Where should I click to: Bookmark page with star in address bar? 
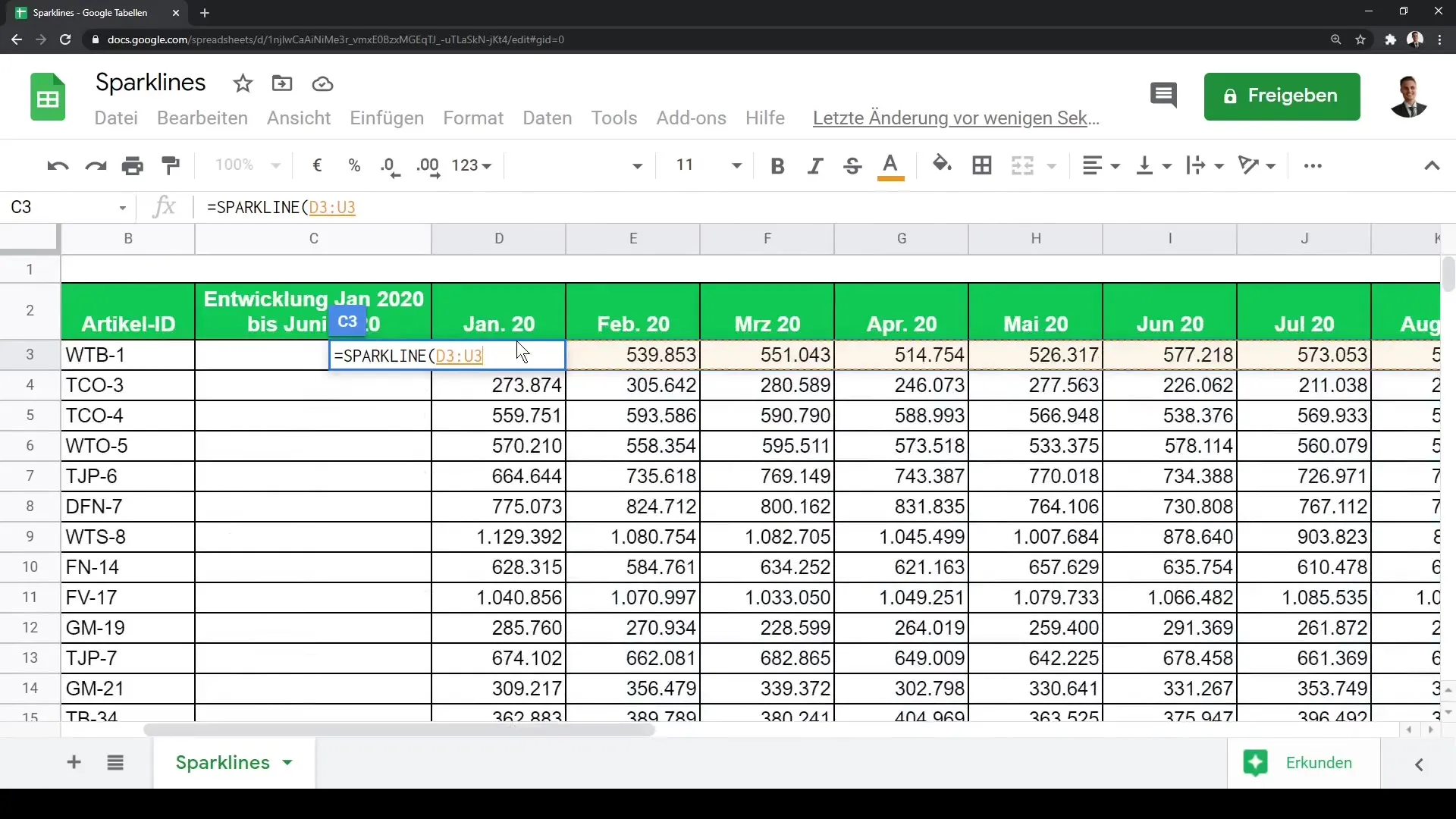coord(1361,39)
